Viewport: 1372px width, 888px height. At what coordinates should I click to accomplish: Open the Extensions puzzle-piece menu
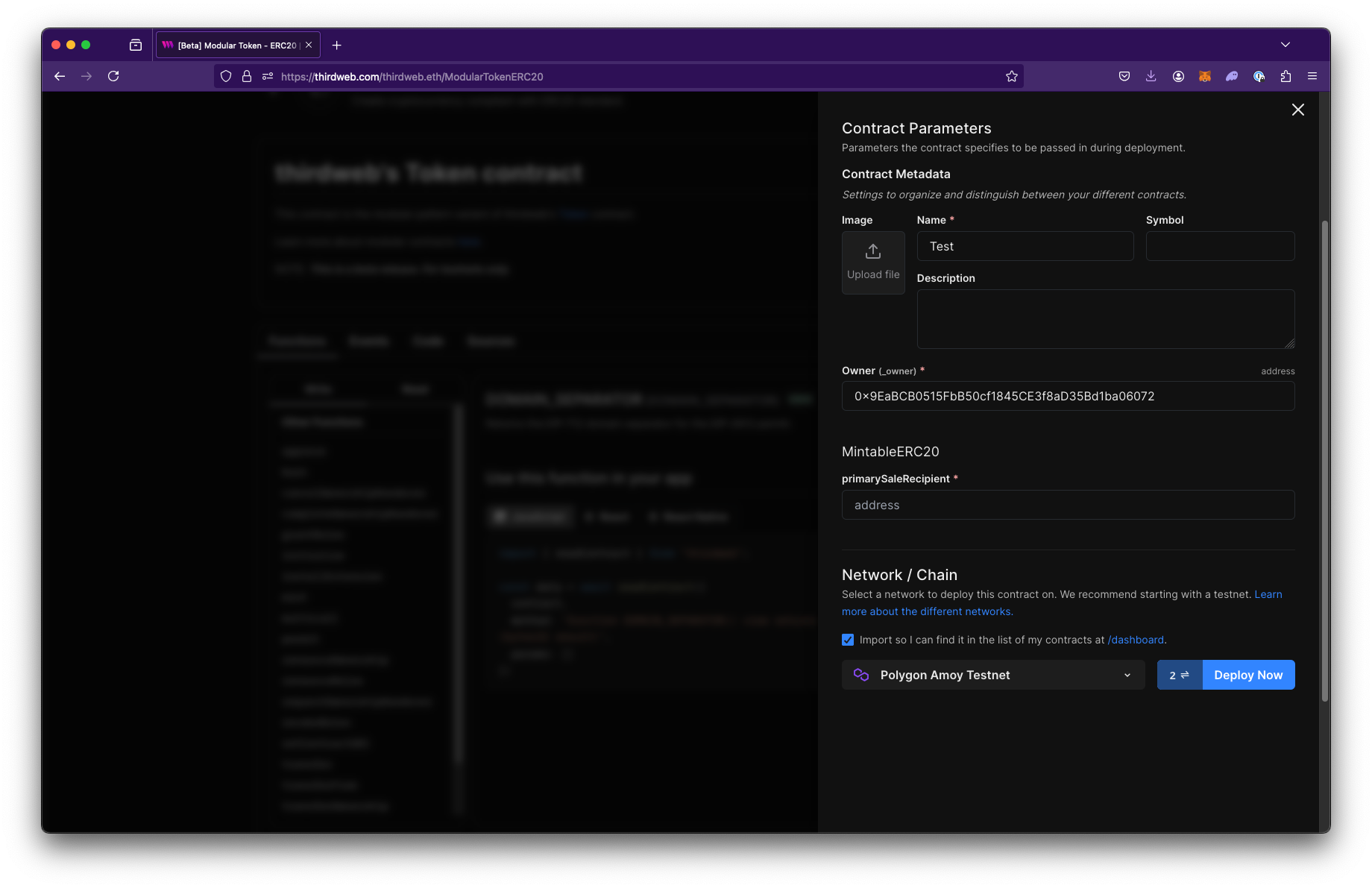tap(1286, 76)
